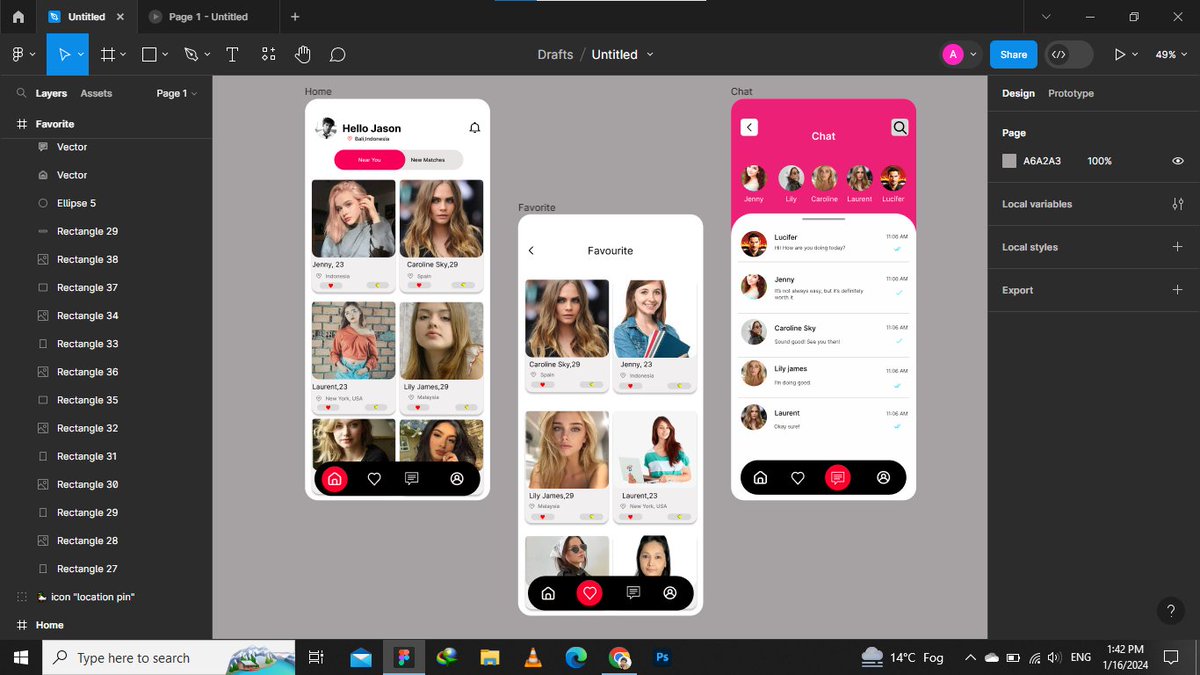Open the Help question mark button
Viewport: 1200px width, 675px height.
[1171, 611]
